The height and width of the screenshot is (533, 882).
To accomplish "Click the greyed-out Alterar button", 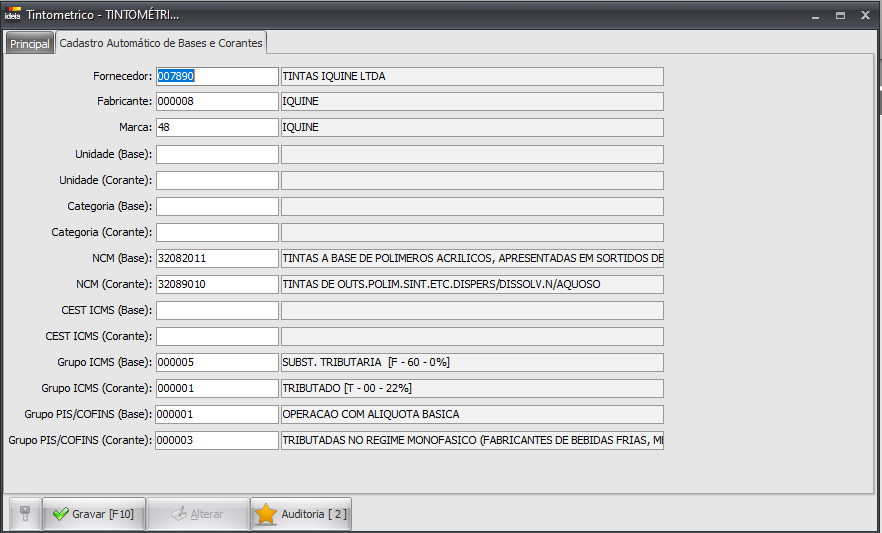I will tap(198, 514).
